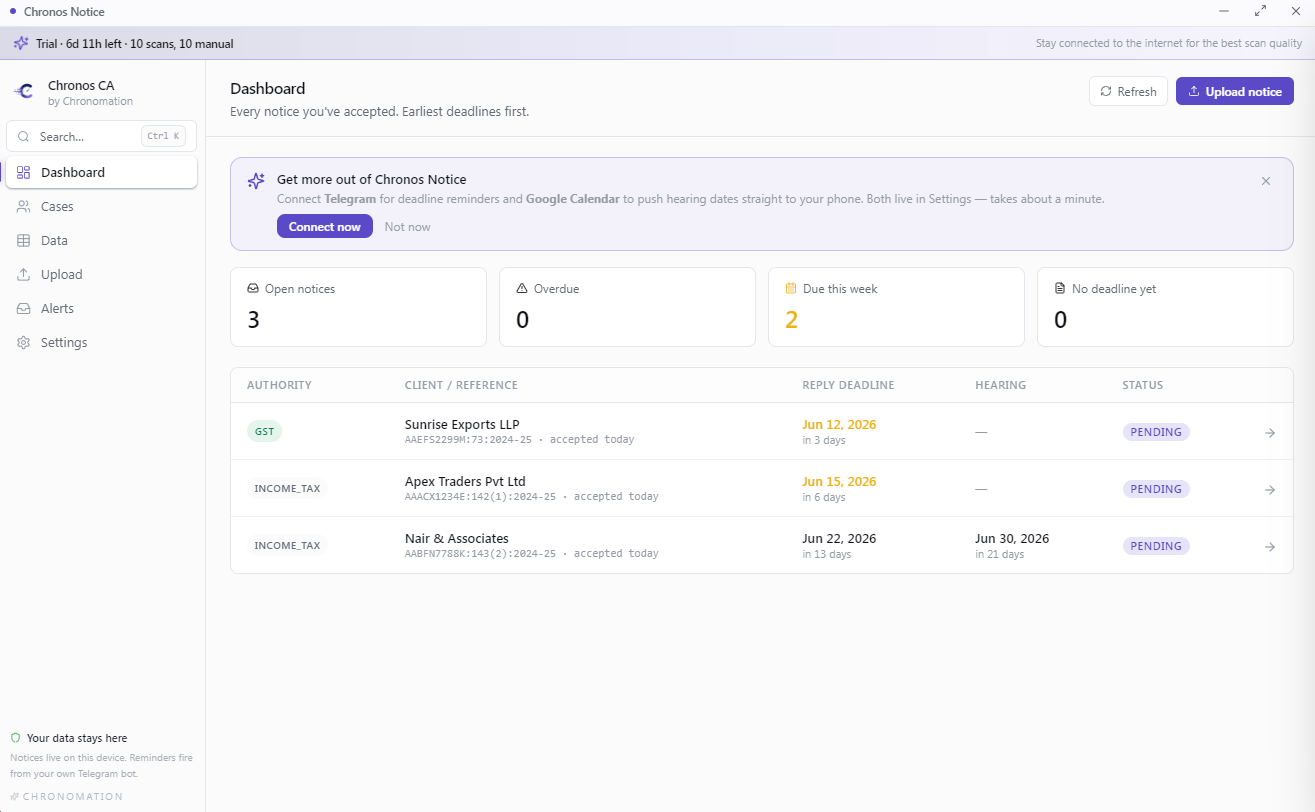Click PENDING status for Sunrise Exports LLP
This screenshot has width=1315, height=812.
point(1156,432)
